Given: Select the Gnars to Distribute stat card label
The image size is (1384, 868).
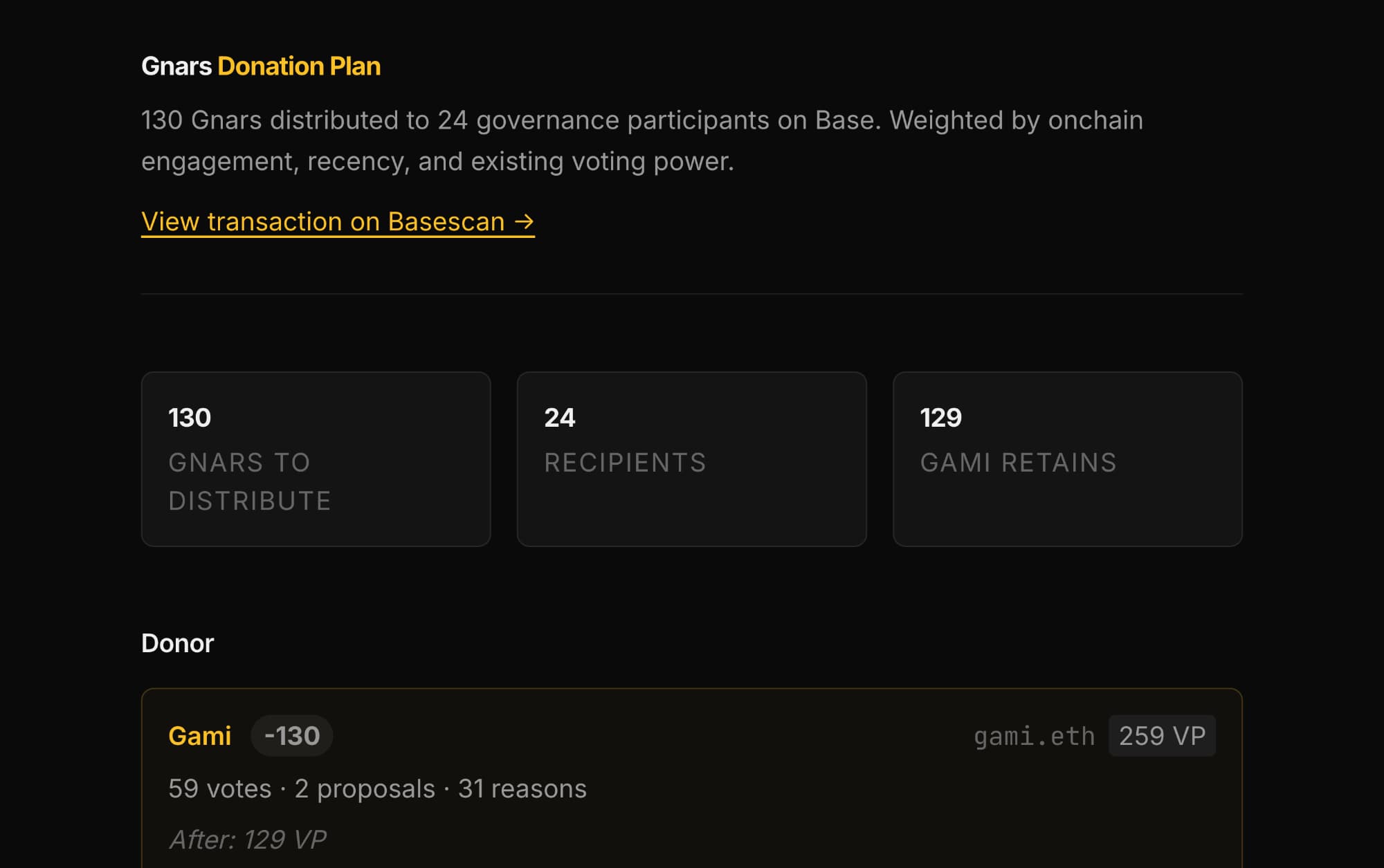Looking at the screenshot, I should click(250, 481).
